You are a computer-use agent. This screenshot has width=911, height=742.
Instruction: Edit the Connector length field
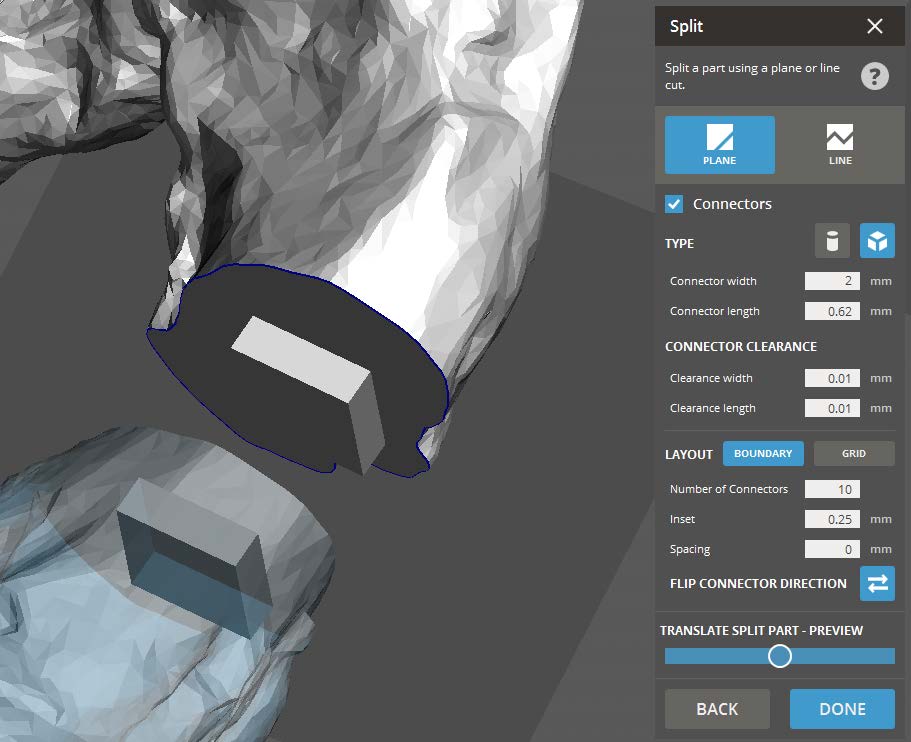(x=832, y=311)
